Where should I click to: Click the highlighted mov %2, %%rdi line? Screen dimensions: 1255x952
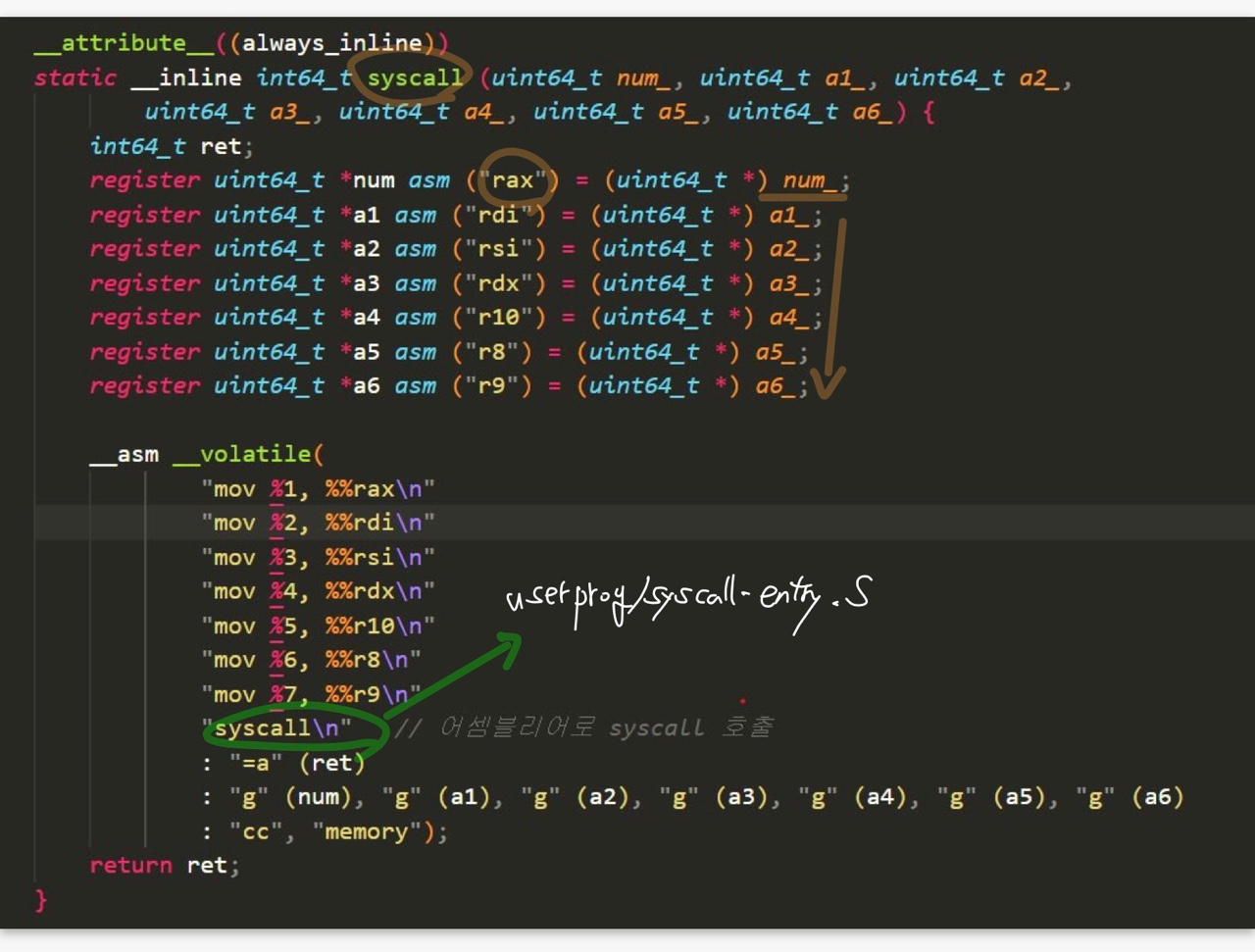click(318, 523)
